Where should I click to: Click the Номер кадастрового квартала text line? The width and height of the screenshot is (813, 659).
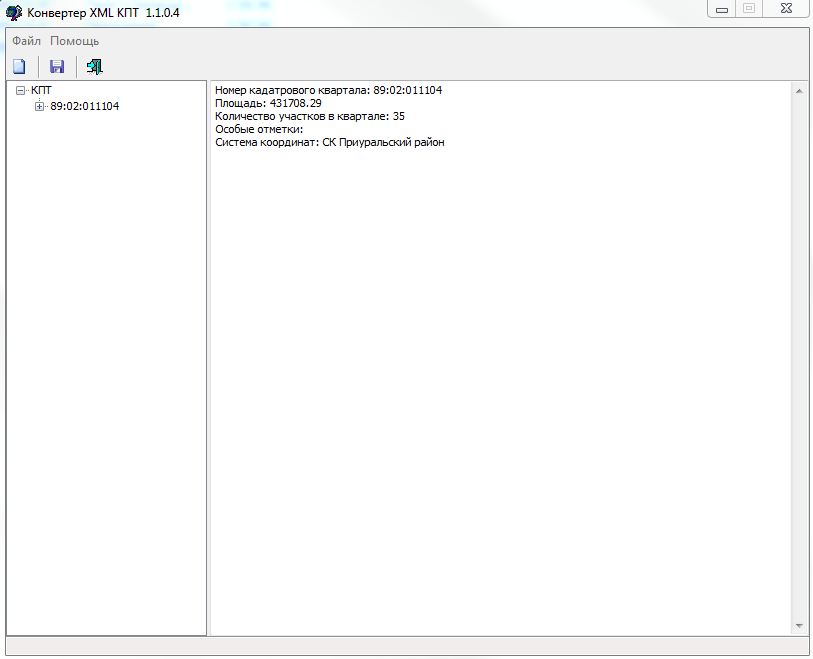point(328,91)
